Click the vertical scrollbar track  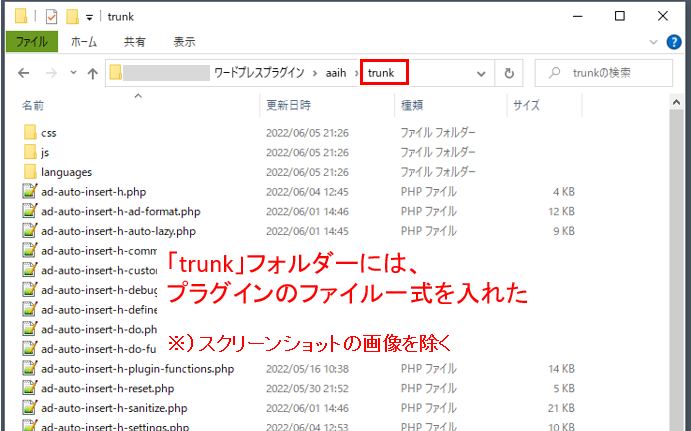[x=676, y=270]
